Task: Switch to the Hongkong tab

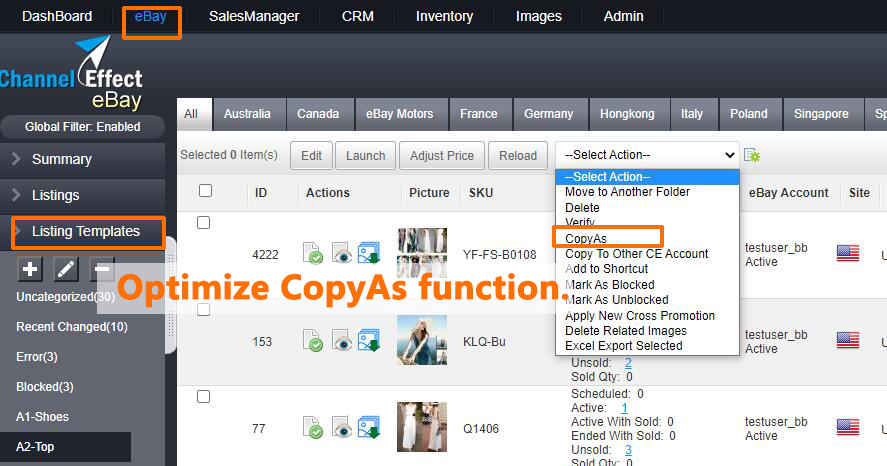Action: pyautogui.click(x=630, y=114)
